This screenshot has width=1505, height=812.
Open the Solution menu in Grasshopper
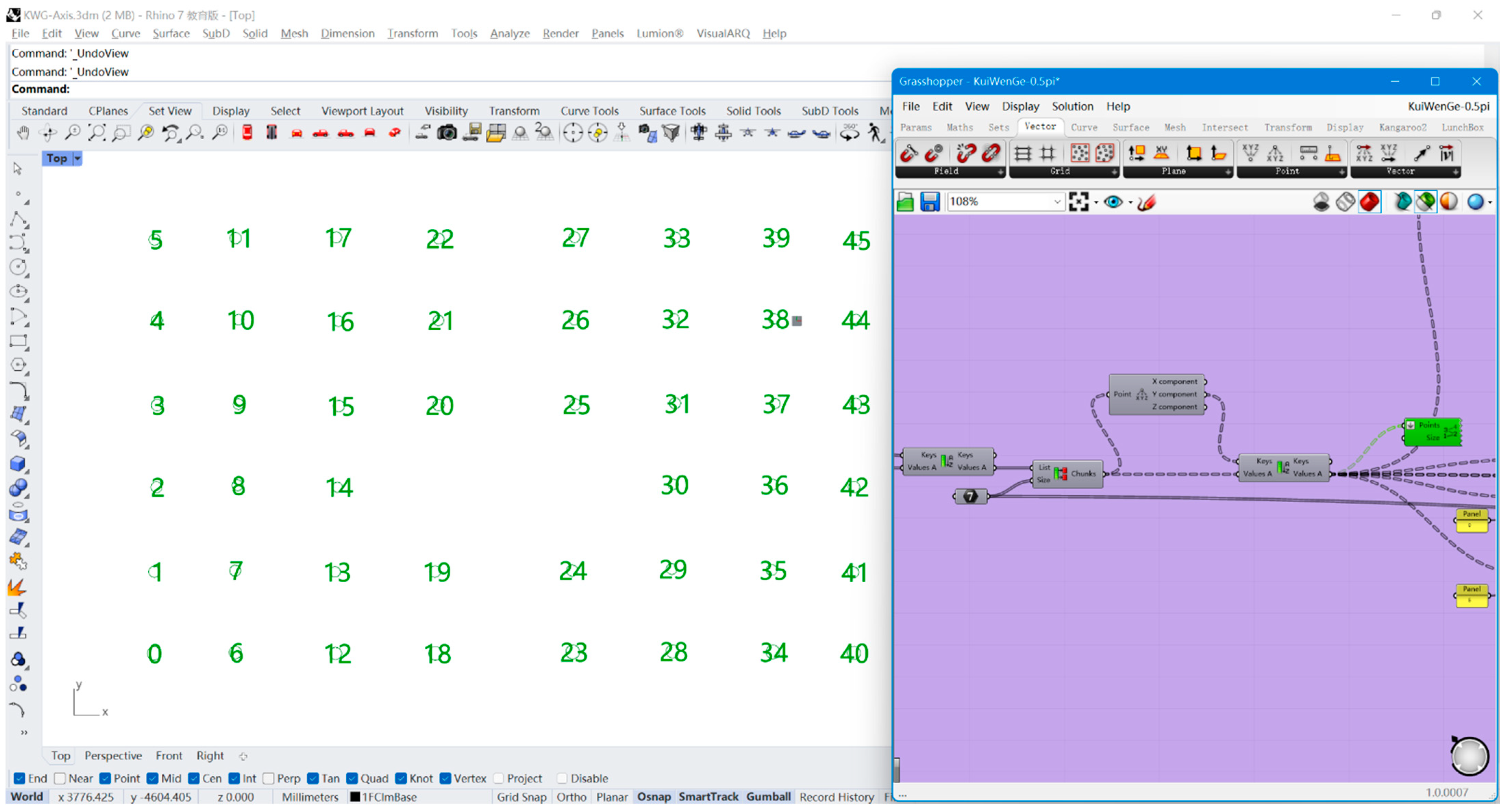[1072, 106]
